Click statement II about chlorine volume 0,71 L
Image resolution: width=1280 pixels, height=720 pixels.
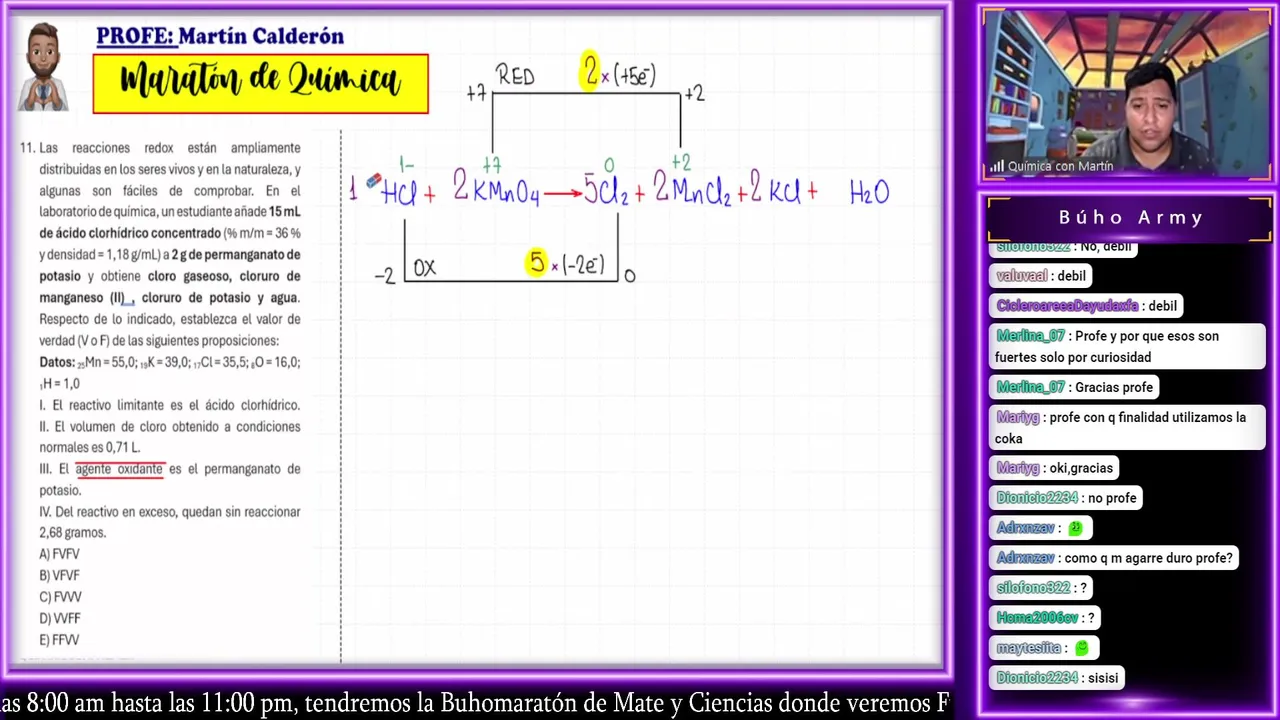coord(169,437)
